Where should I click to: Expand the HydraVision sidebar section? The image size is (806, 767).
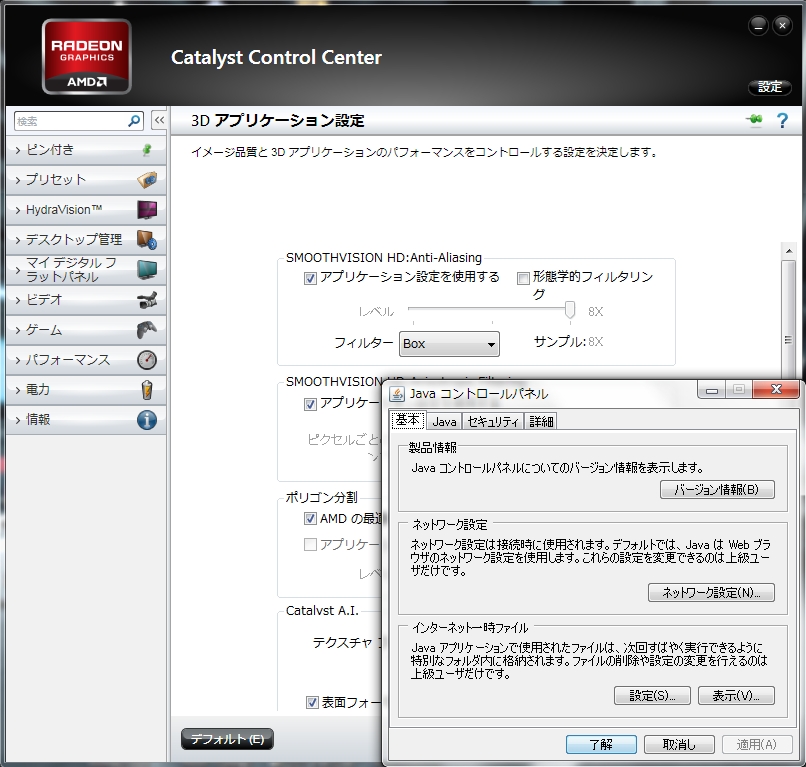(86, 210)
